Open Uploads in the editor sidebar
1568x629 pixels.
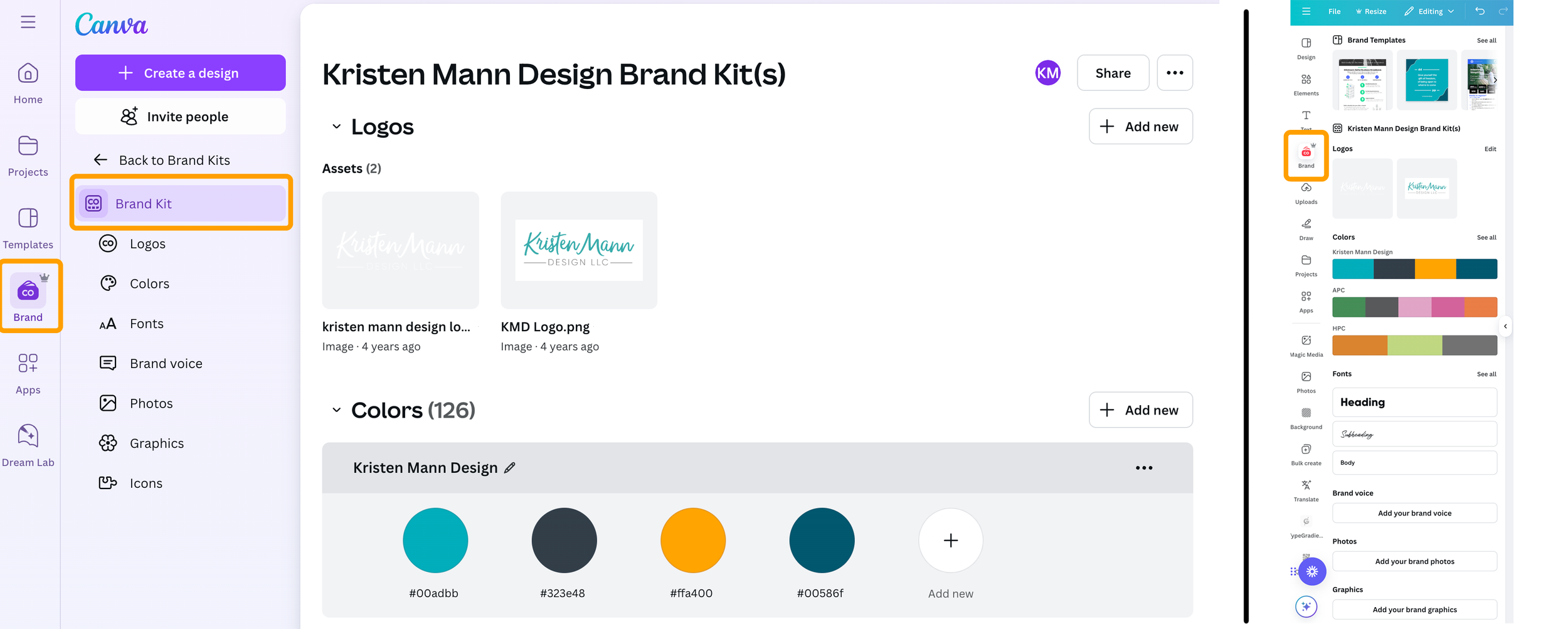pos(1306,194)
